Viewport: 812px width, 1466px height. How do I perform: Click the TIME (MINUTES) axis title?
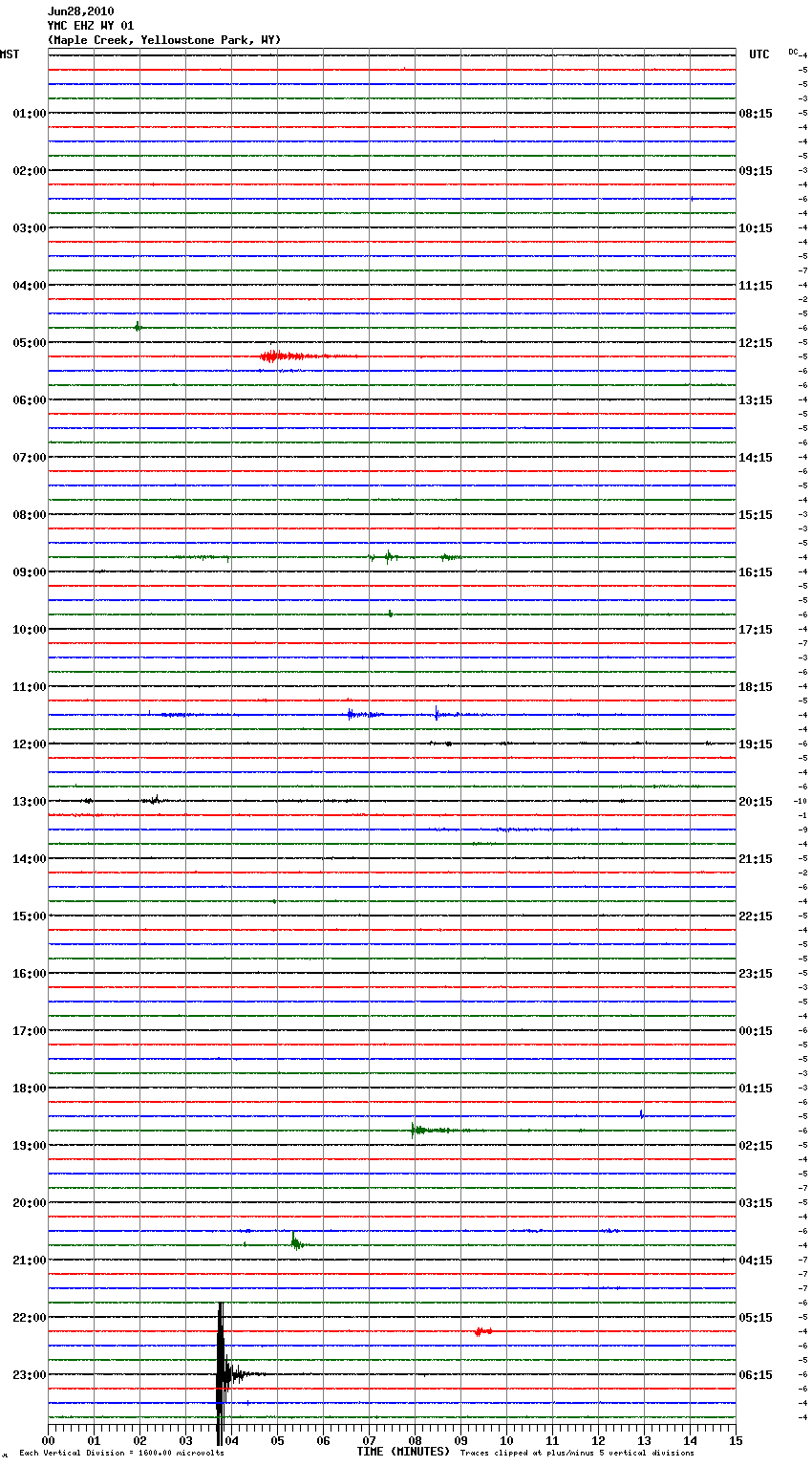tap(403, 1452)
